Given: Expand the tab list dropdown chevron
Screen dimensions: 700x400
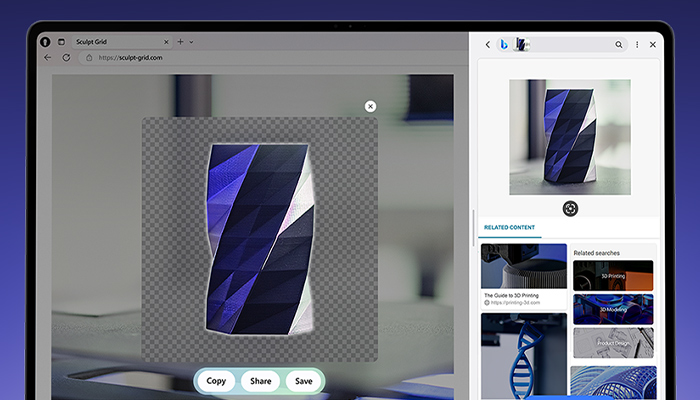Looking at the screenshot, I should pos(191,42).
